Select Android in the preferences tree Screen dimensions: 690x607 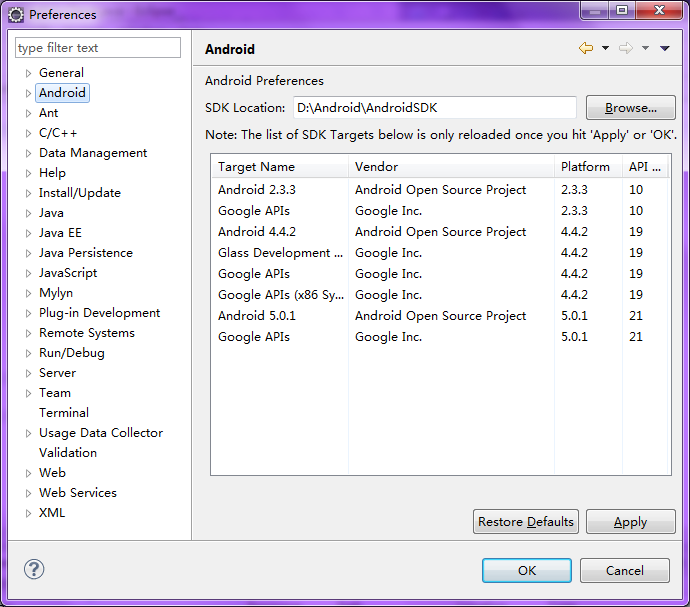point(62,93)
